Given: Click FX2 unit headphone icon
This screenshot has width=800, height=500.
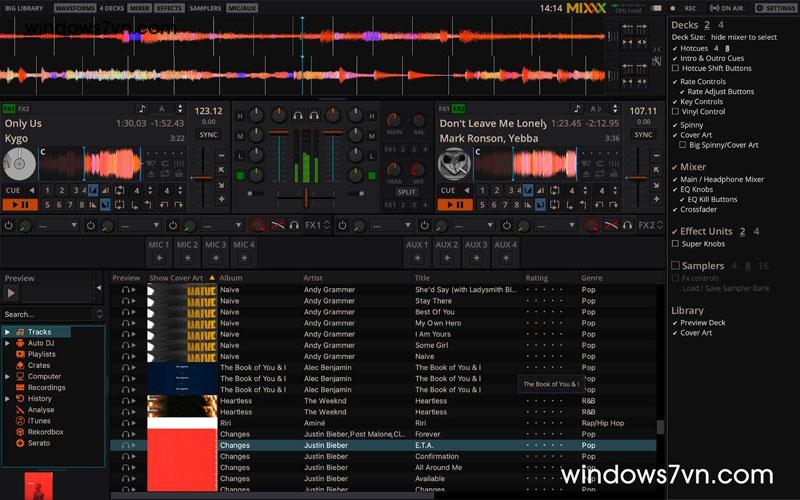Looking at the screenshot, I should (x=628, y=225).
